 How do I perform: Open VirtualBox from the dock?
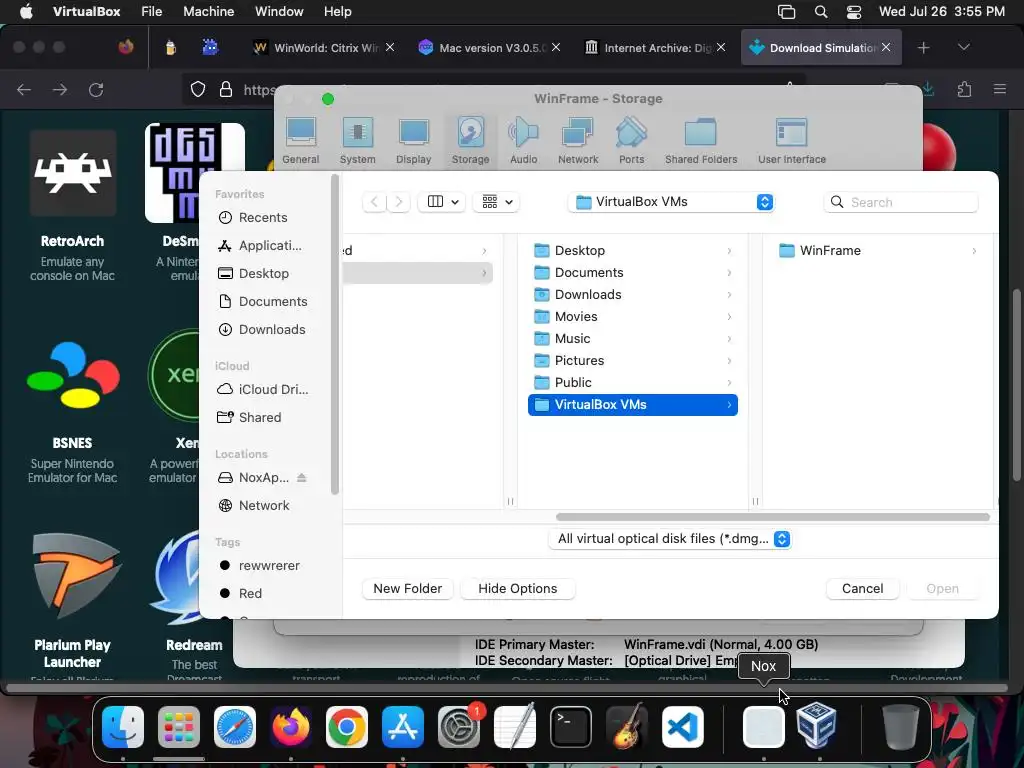pyautogui.click(x=817, y=727)
